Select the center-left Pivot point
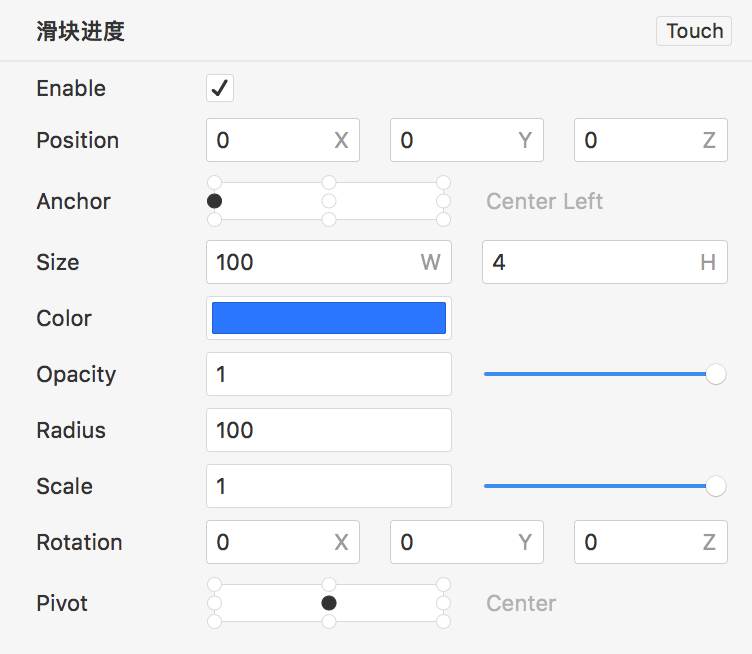752x654 pixels. click(x=214, y=603)
